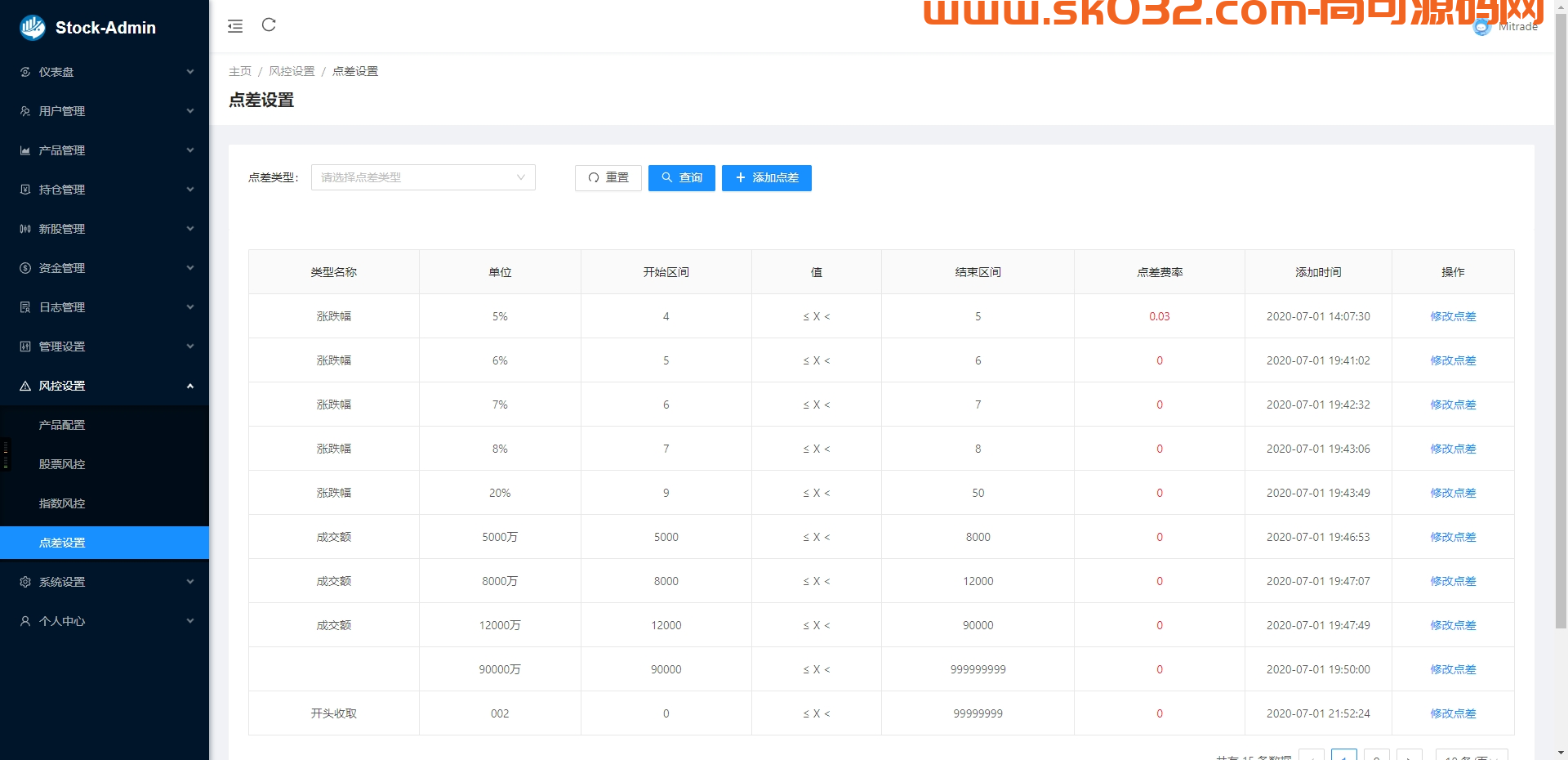The image size is (1568, 760).
Task: Click the 风控设置 warning triangle icon
Action: (x=25, y=386)
